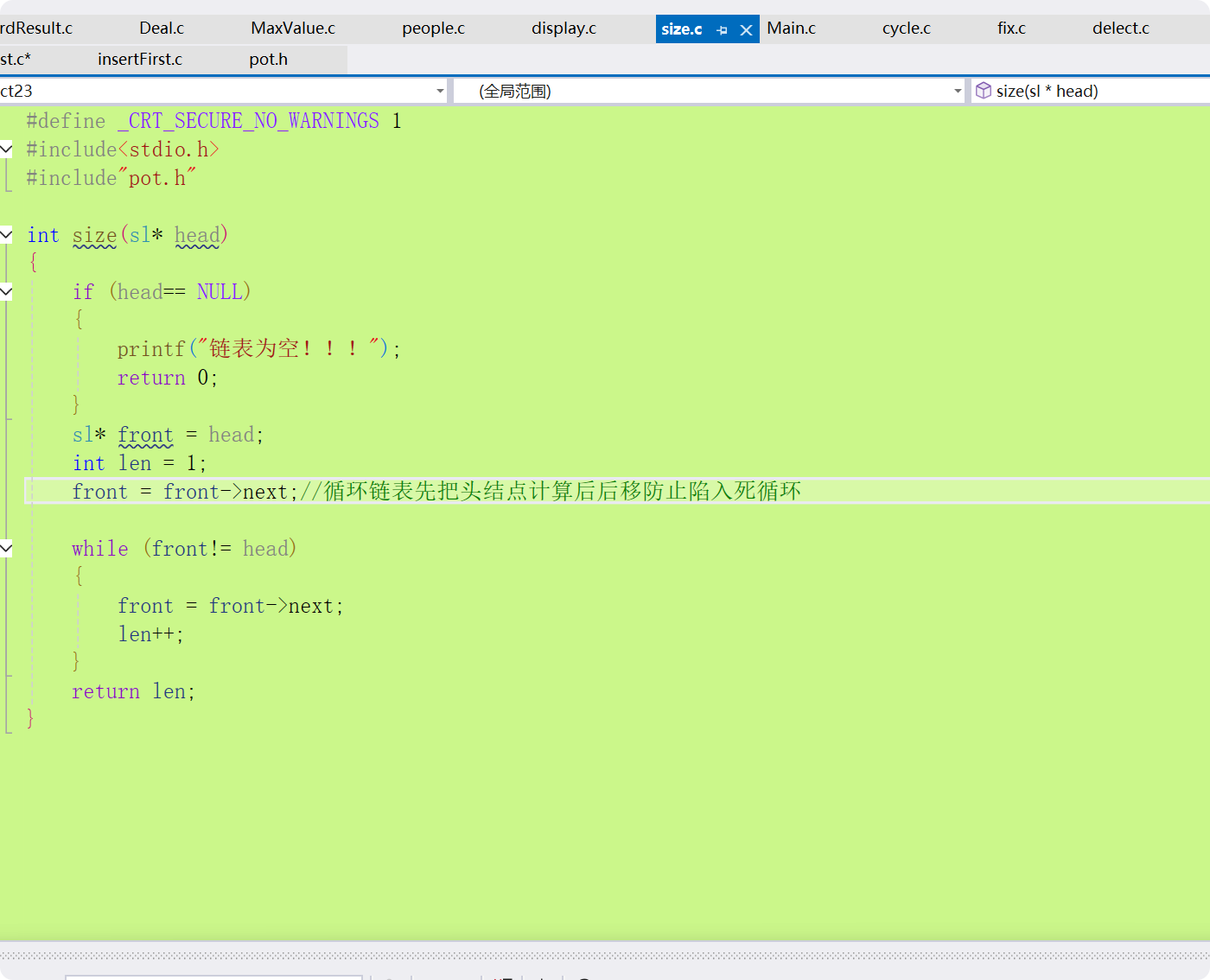
Task: Click on "pot.h" include text
Action: 157,178
